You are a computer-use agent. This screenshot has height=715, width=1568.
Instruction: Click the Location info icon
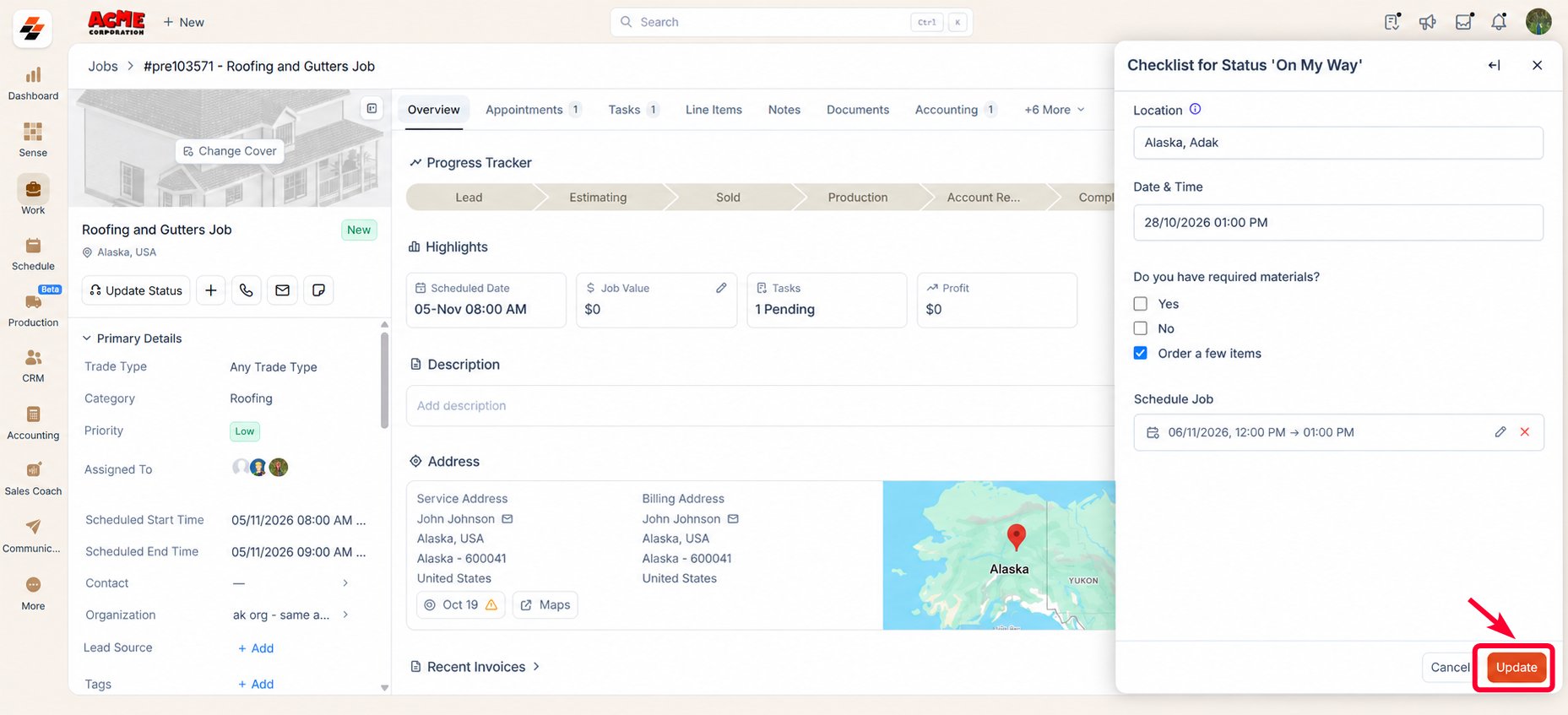coord(1195,109)
